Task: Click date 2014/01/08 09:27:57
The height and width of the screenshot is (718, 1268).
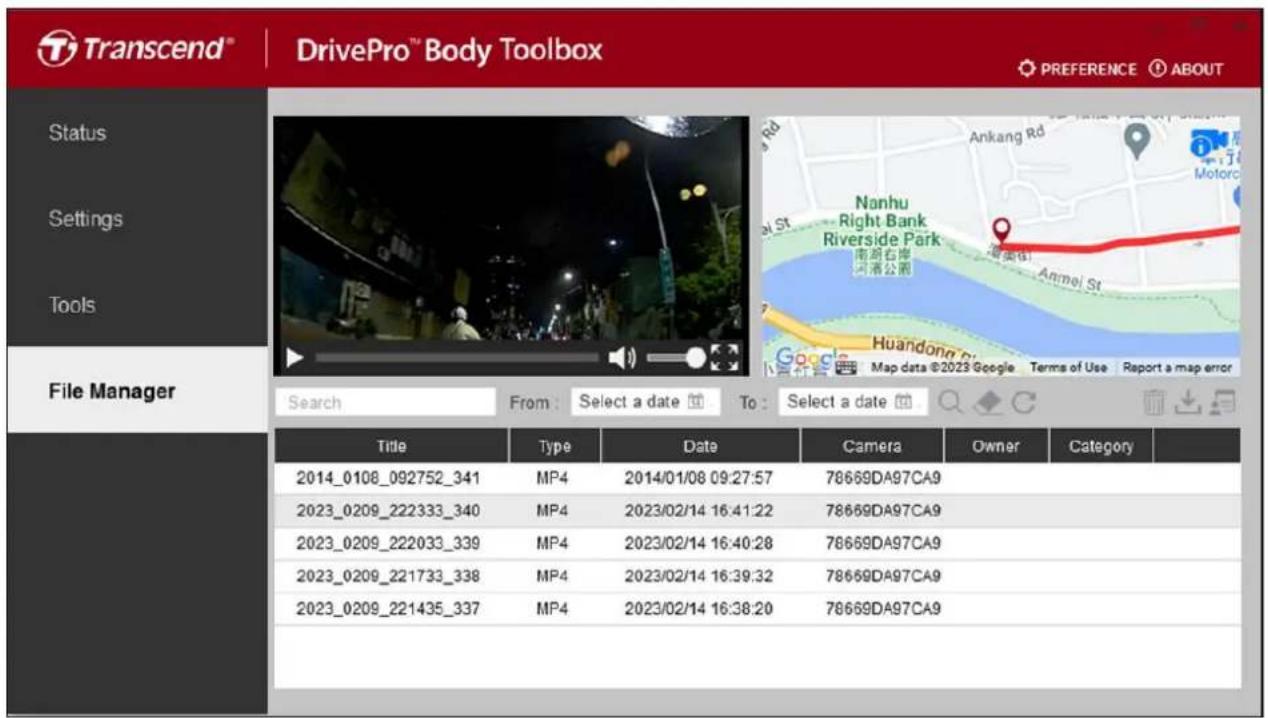Action: pos(699,478)
